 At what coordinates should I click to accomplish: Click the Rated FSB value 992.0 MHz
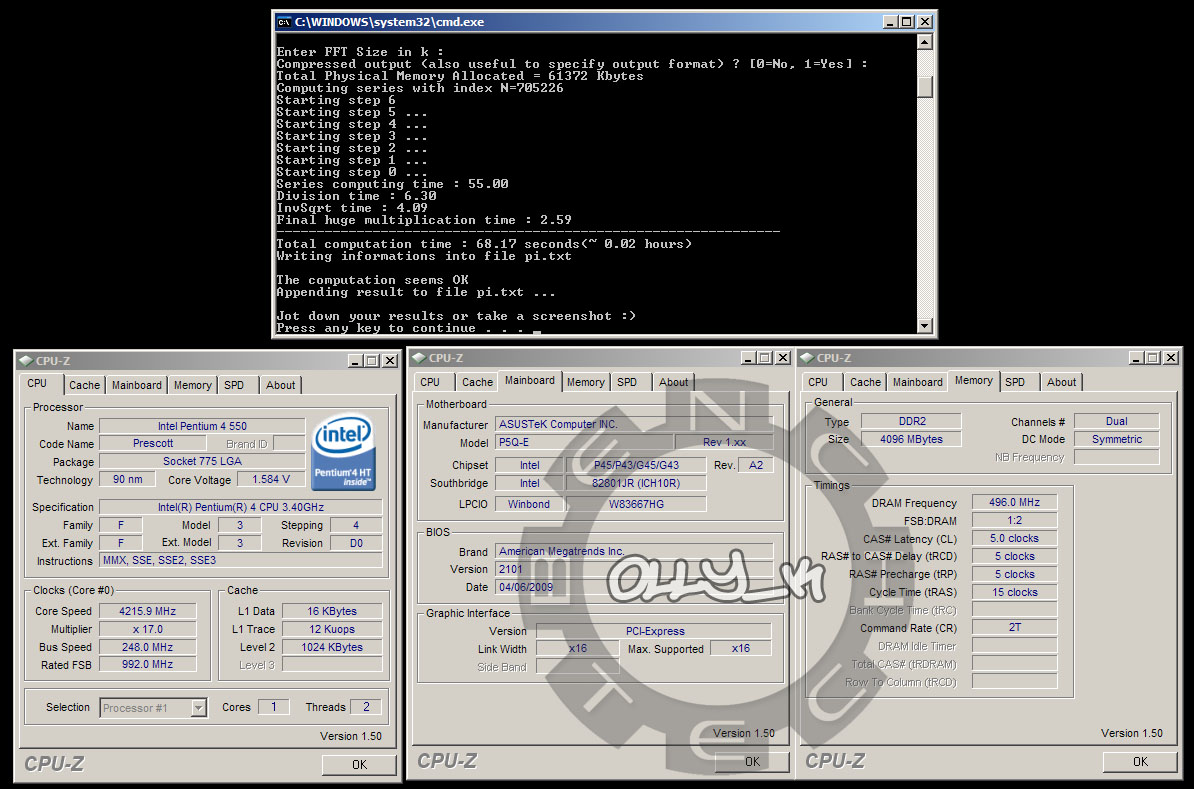(148, 665)
